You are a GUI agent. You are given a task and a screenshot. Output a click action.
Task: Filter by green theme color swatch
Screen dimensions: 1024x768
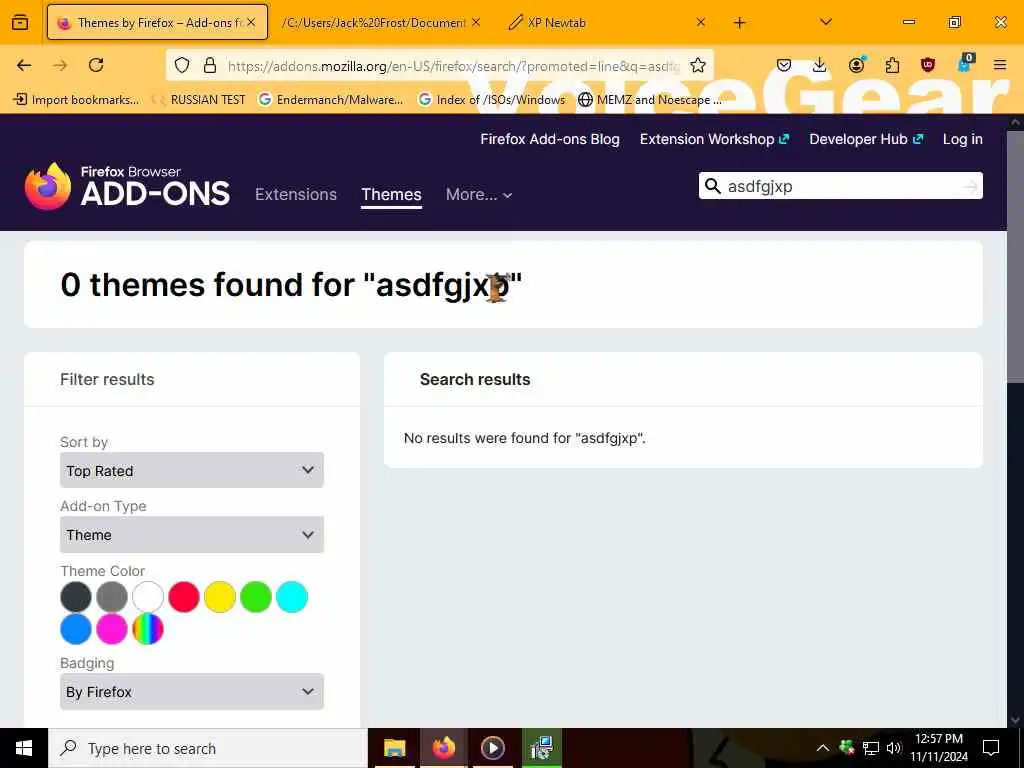click(x=255, y=597)
